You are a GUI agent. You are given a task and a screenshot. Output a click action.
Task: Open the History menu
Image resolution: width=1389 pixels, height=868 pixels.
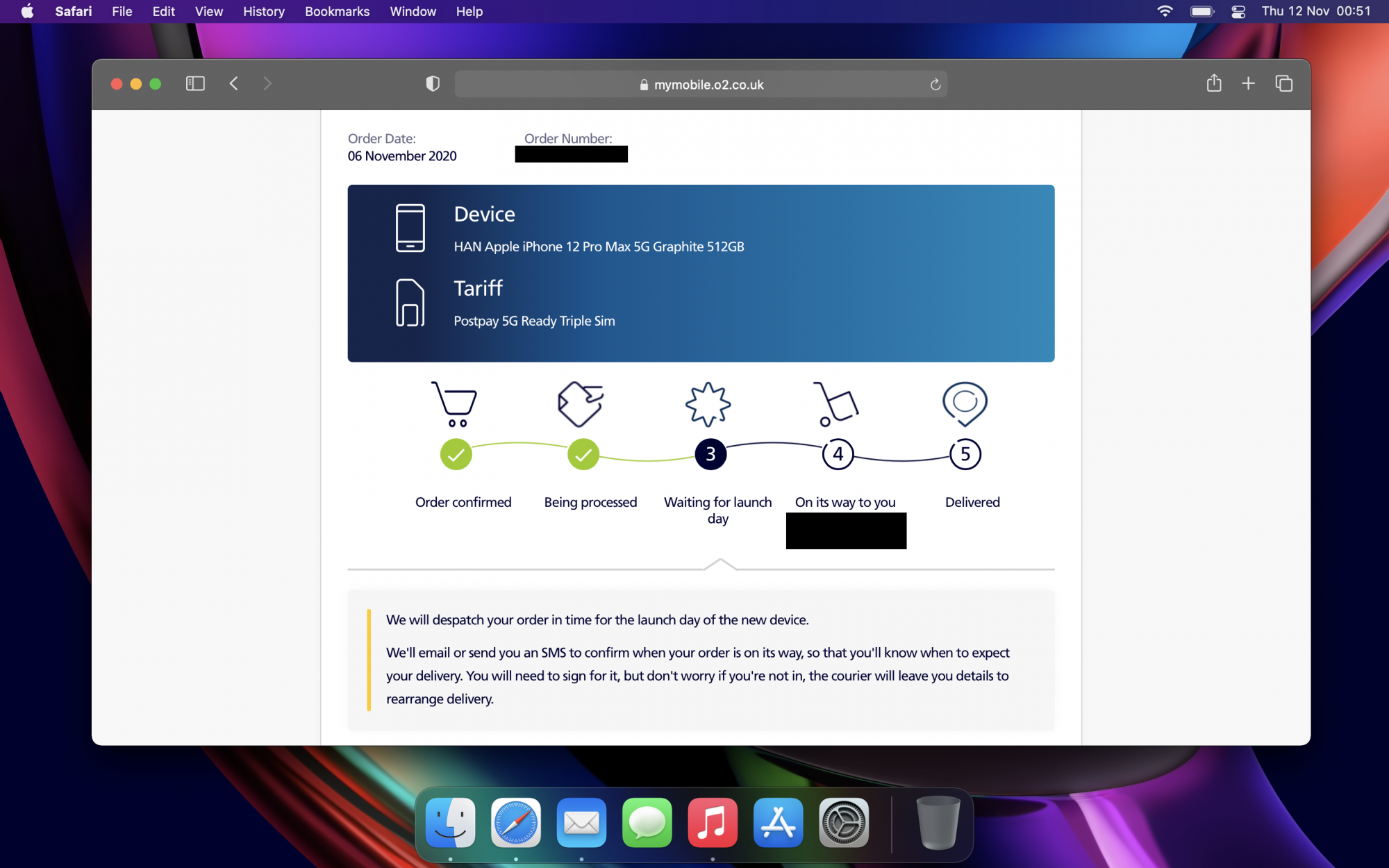(263, 11)
